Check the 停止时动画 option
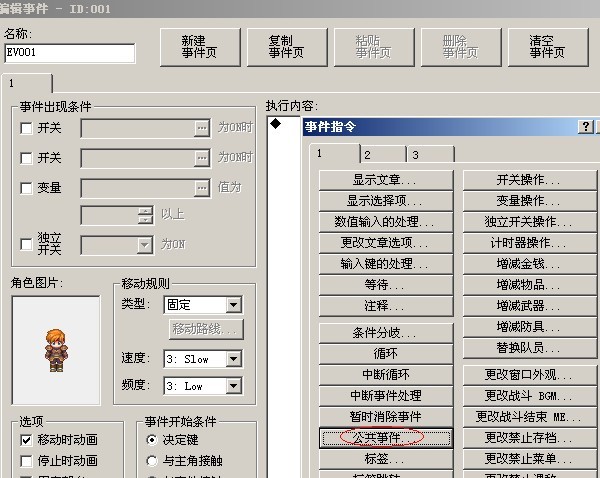Viewport: 600px width, 478px height. point(26,461)
